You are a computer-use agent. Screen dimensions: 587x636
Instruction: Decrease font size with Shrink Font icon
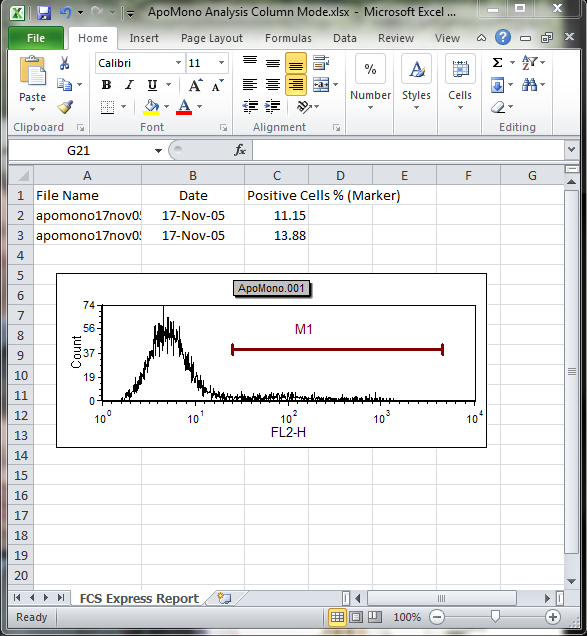pos(218,85)
